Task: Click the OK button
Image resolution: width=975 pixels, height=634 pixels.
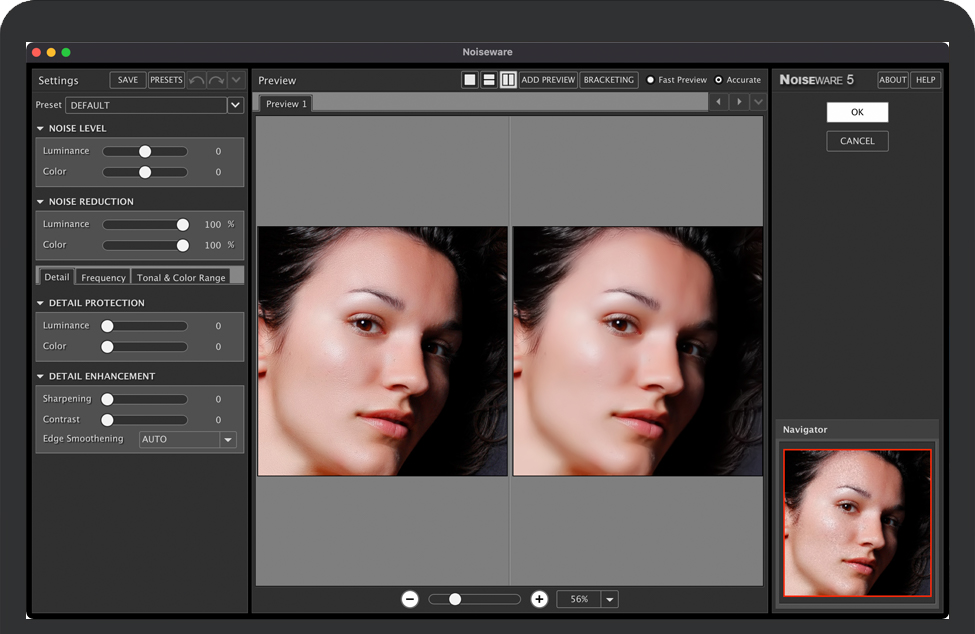Action: (x=857, y=112)
